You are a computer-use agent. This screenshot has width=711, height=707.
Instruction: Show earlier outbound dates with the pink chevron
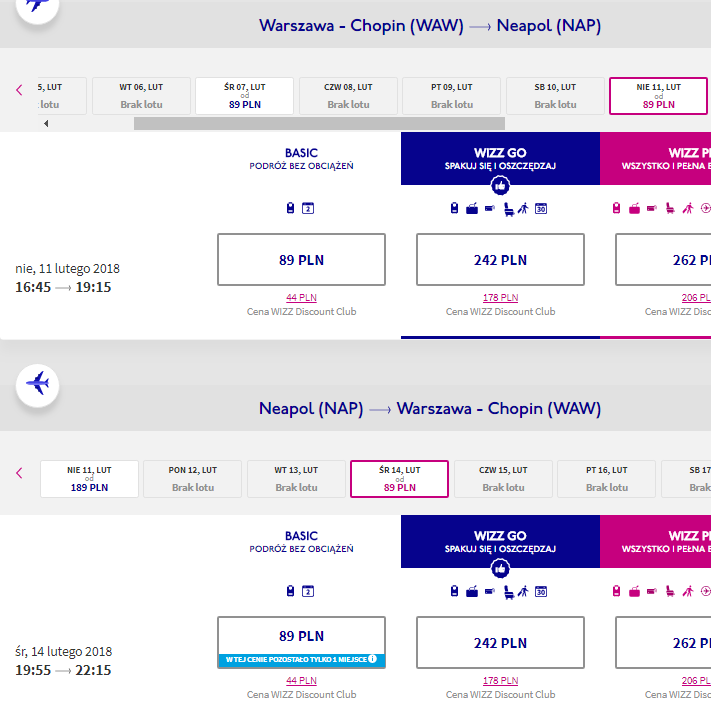[x=19, y=90]
